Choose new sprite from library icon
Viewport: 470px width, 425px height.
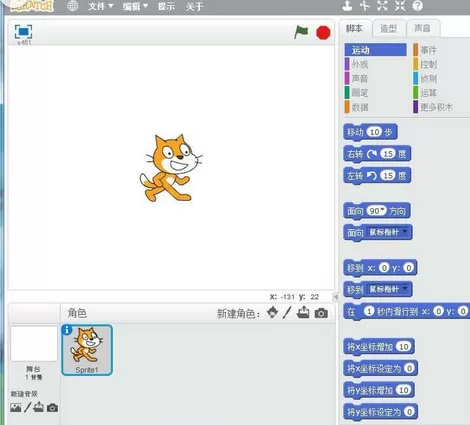(272, 313)
